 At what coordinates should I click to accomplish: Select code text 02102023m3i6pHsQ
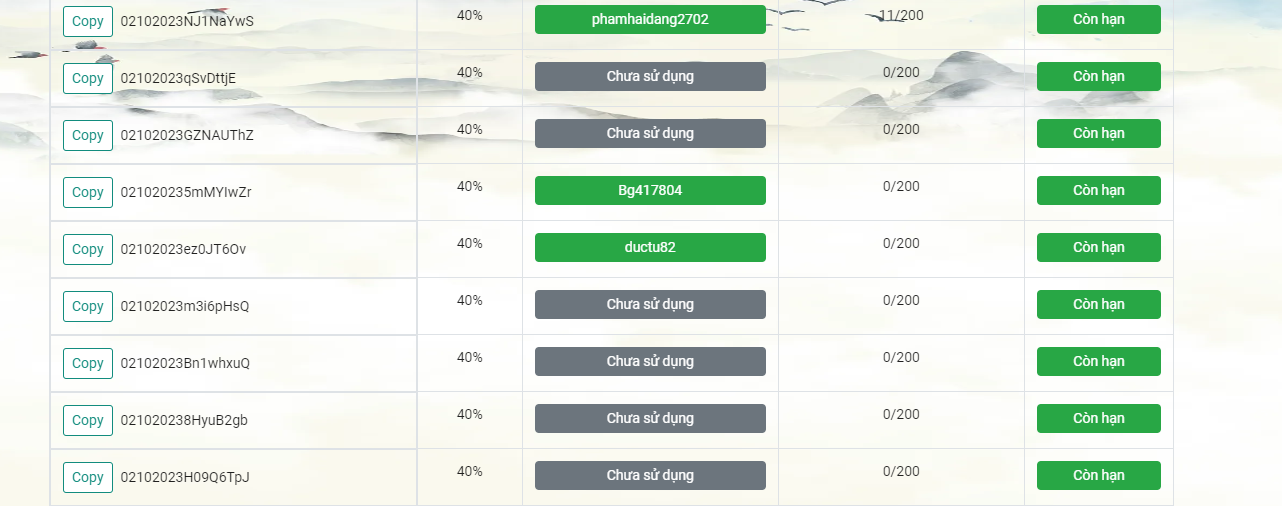pos(185,306)
